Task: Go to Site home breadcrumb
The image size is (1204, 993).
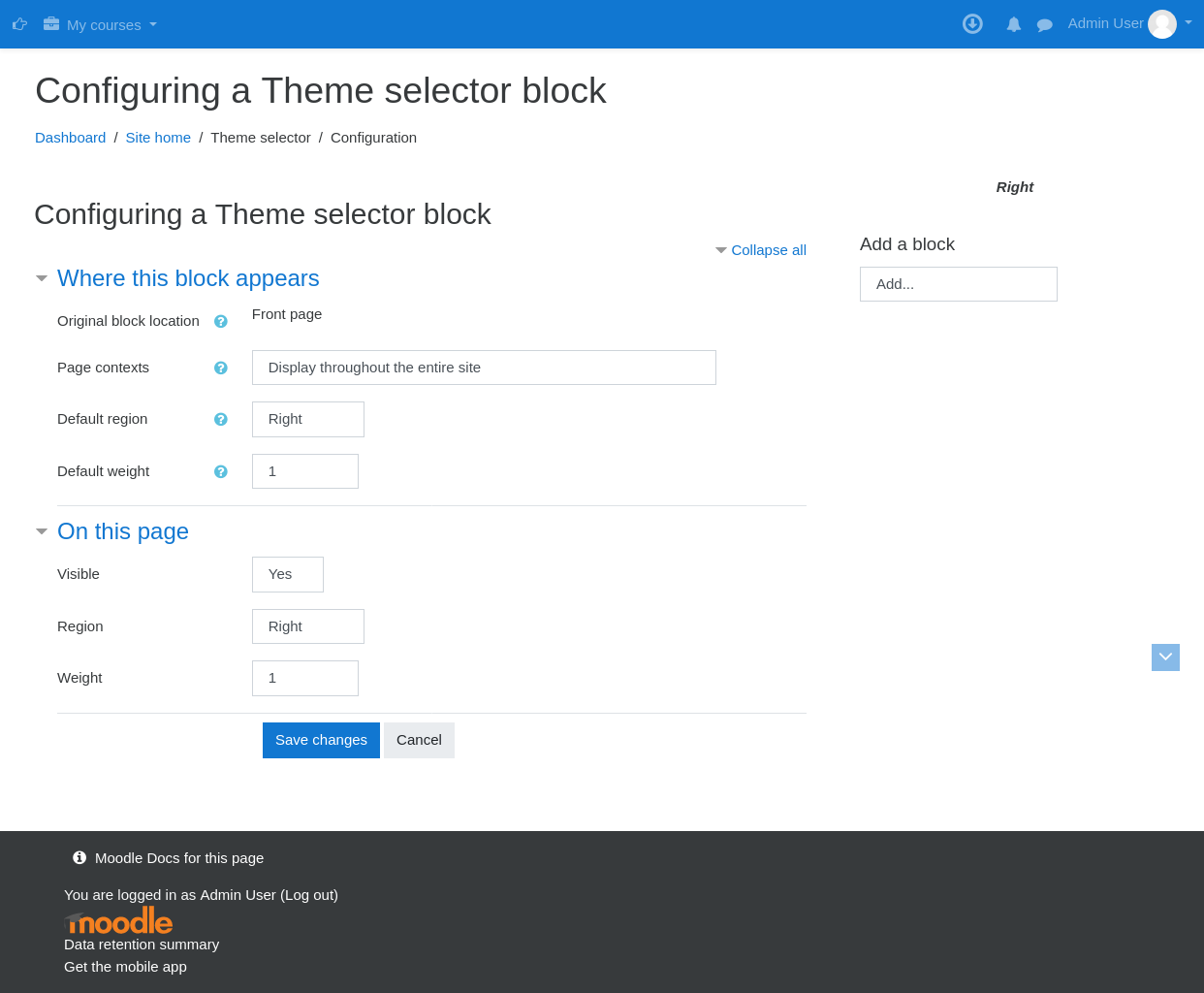Action: 158,138
